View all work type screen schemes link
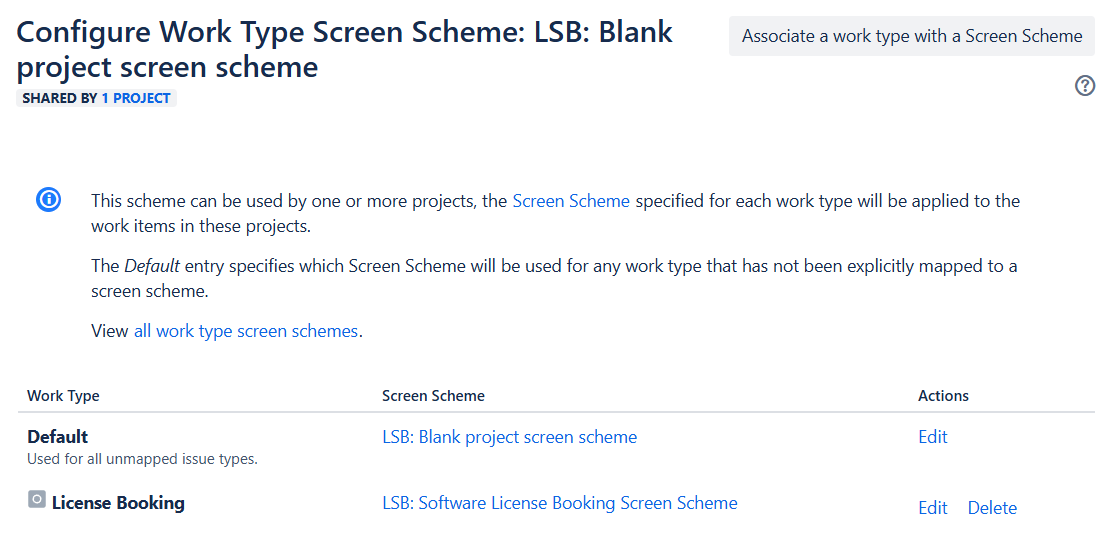 (x=245, y=331)
